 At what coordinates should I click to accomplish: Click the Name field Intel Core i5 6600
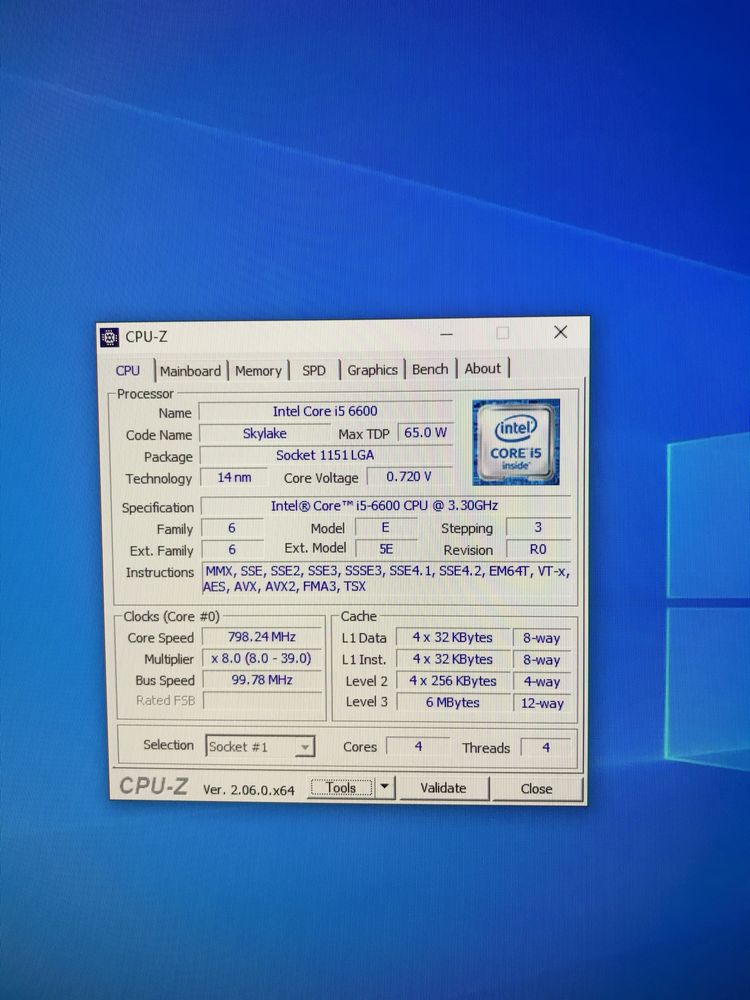325,411
